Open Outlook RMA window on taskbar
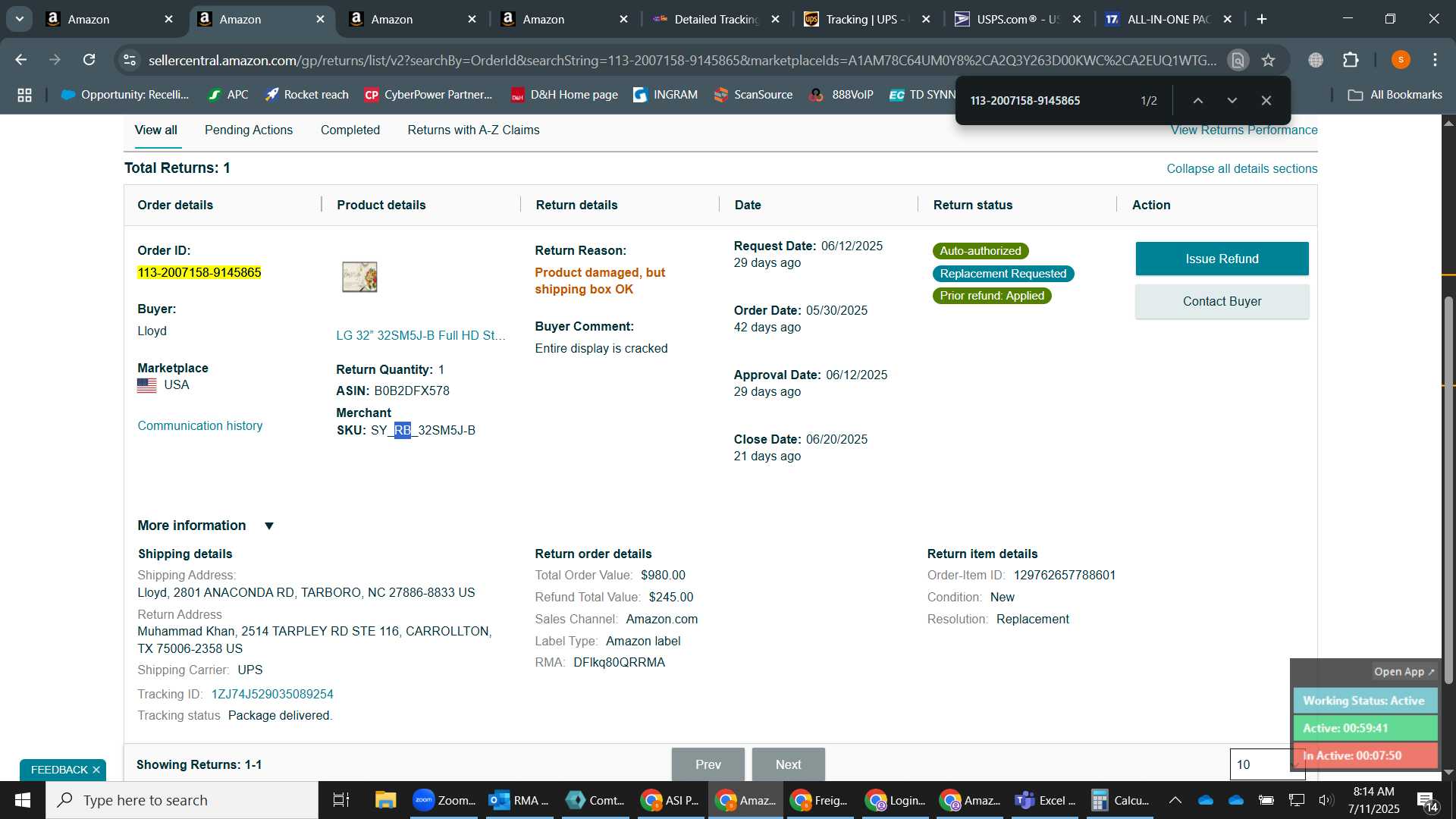Image resolution: width=1456 pixels, height=819 pixels. [x=519, y=800]
